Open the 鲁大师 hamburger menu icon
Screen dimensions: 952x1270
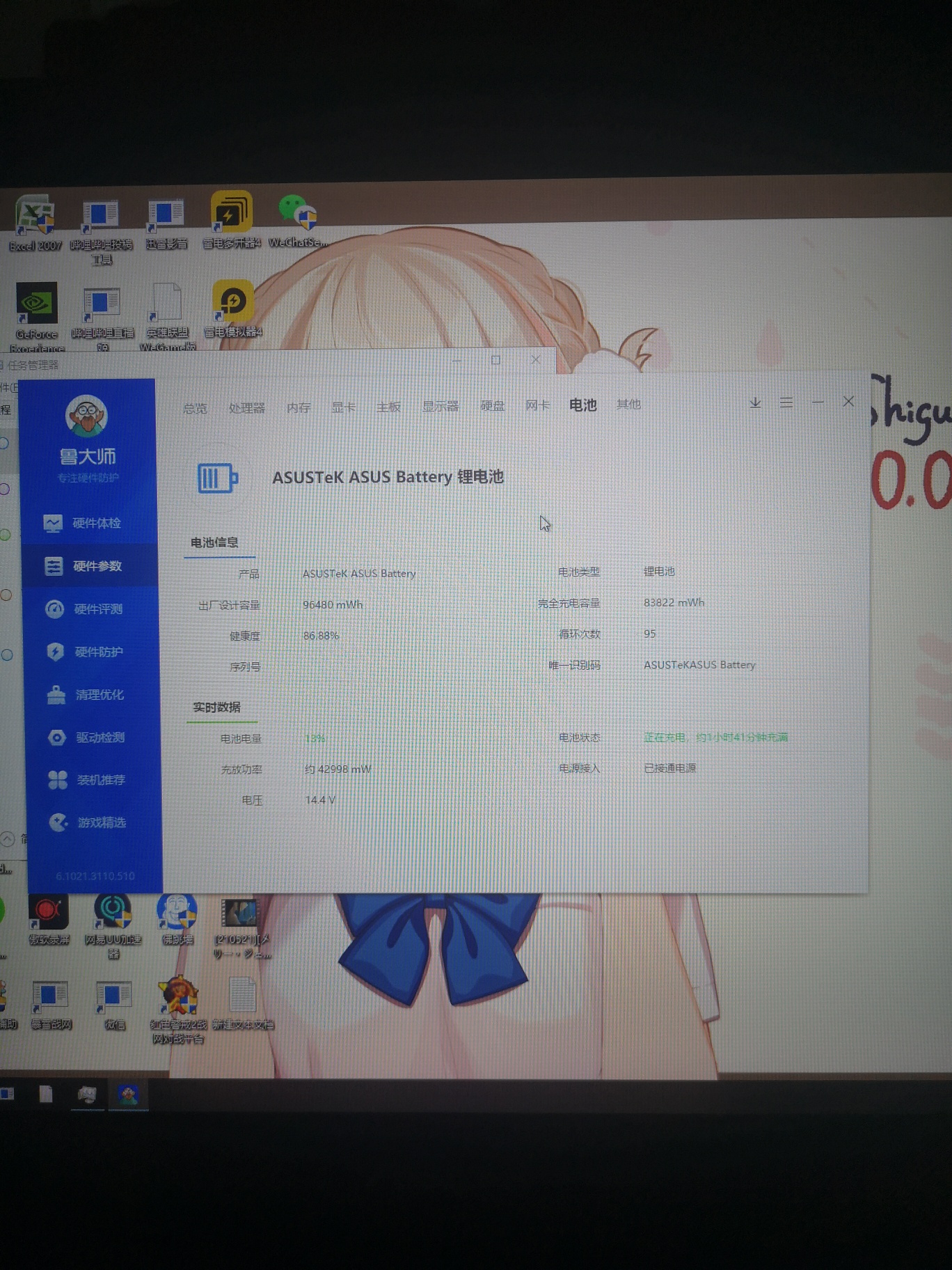point(786,402)
